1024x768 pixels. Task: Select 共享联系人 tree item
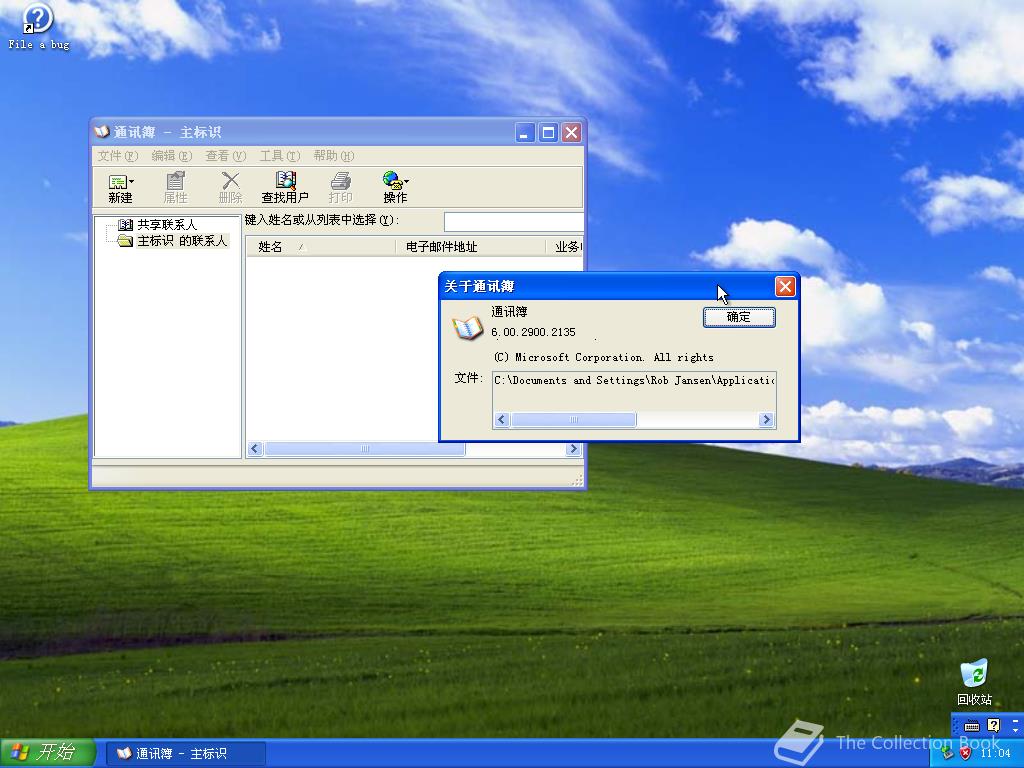[167, 225]
